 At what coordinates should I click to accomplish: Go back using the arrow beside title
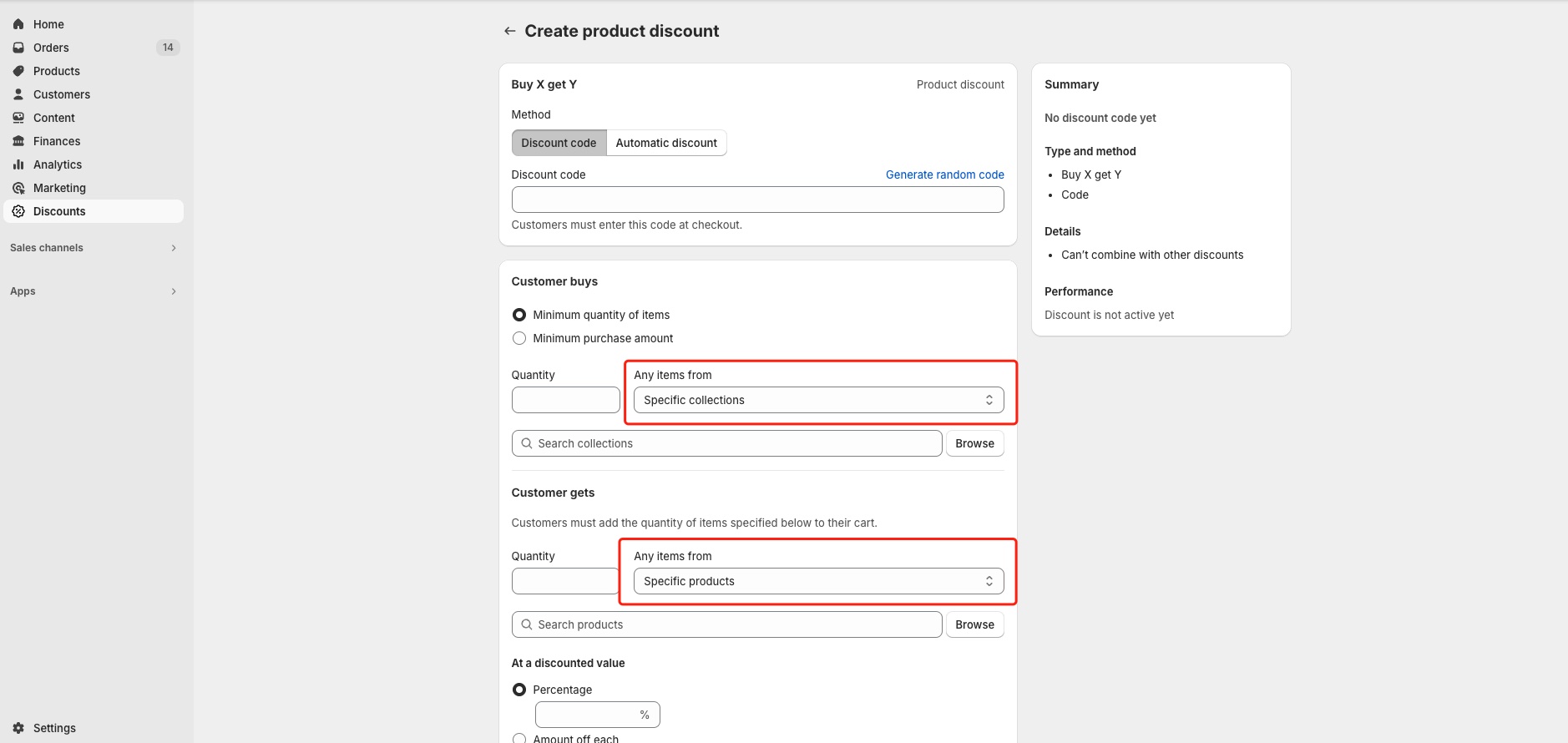[x=509, y=31]
